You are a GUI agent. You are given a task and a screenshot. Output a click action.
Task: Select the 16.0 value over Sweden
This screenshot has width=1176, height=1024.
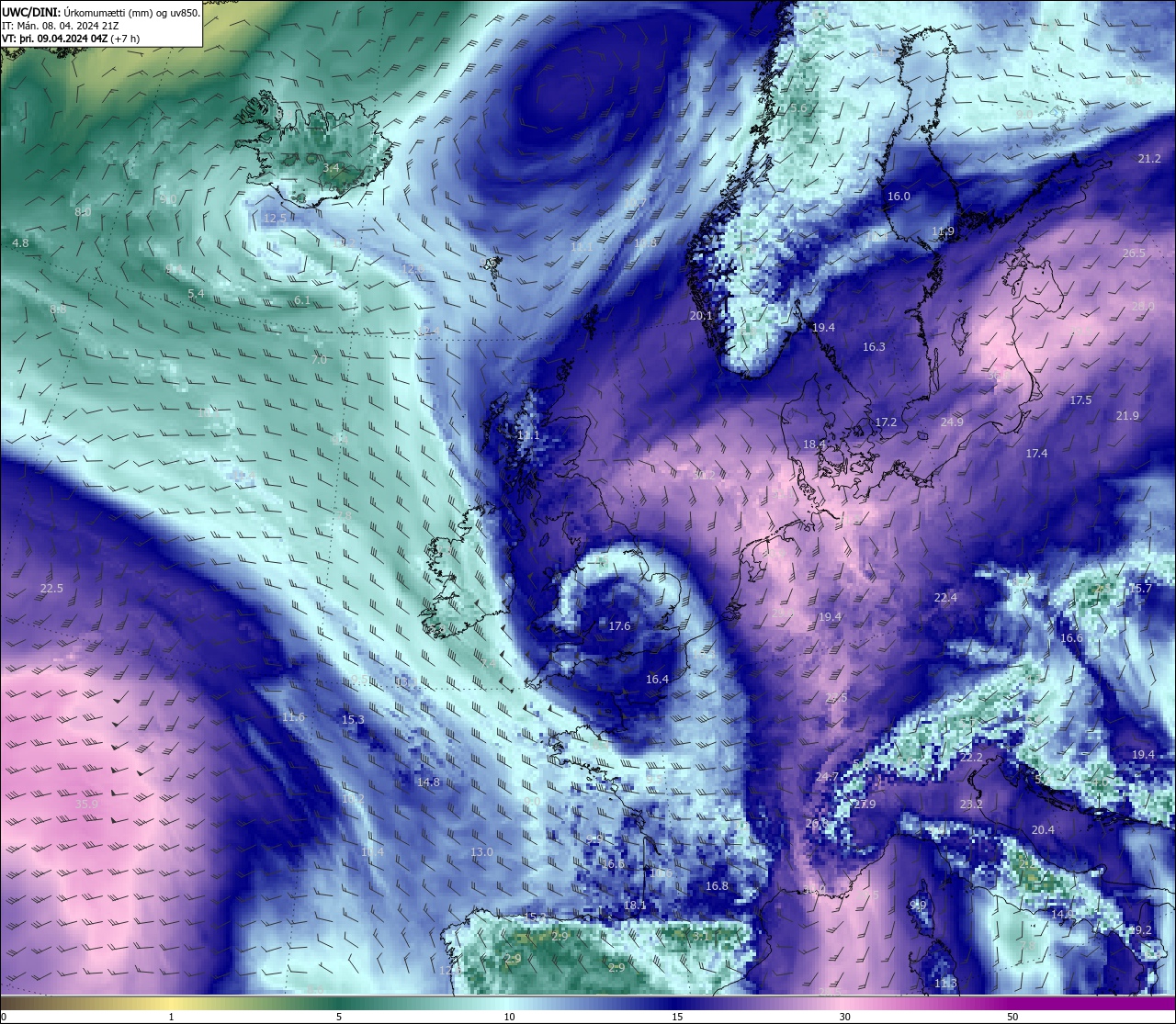[x=899, y=197]
